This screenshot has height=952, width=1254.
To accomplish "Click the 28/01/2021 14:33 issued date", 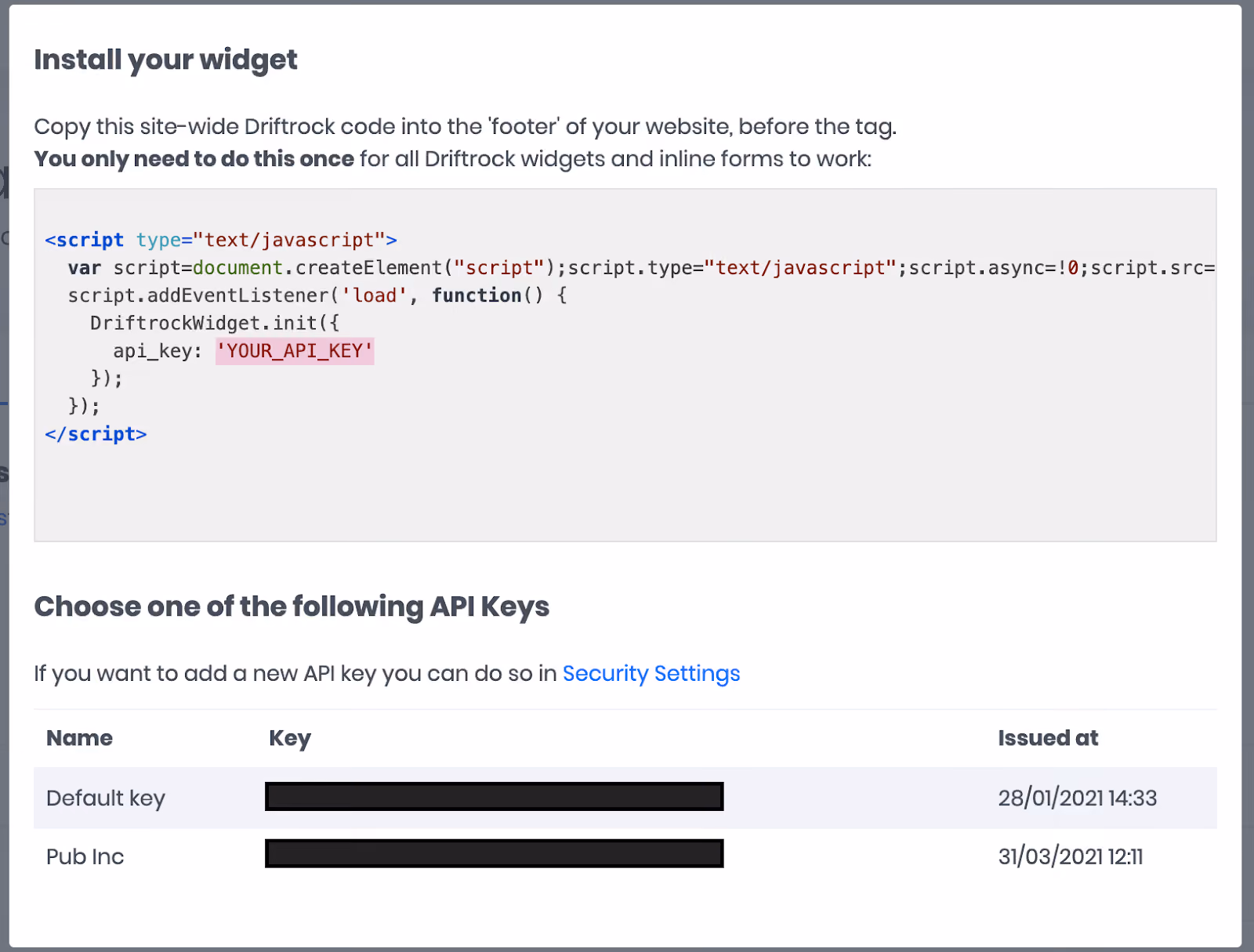I will click(1077, 798).
